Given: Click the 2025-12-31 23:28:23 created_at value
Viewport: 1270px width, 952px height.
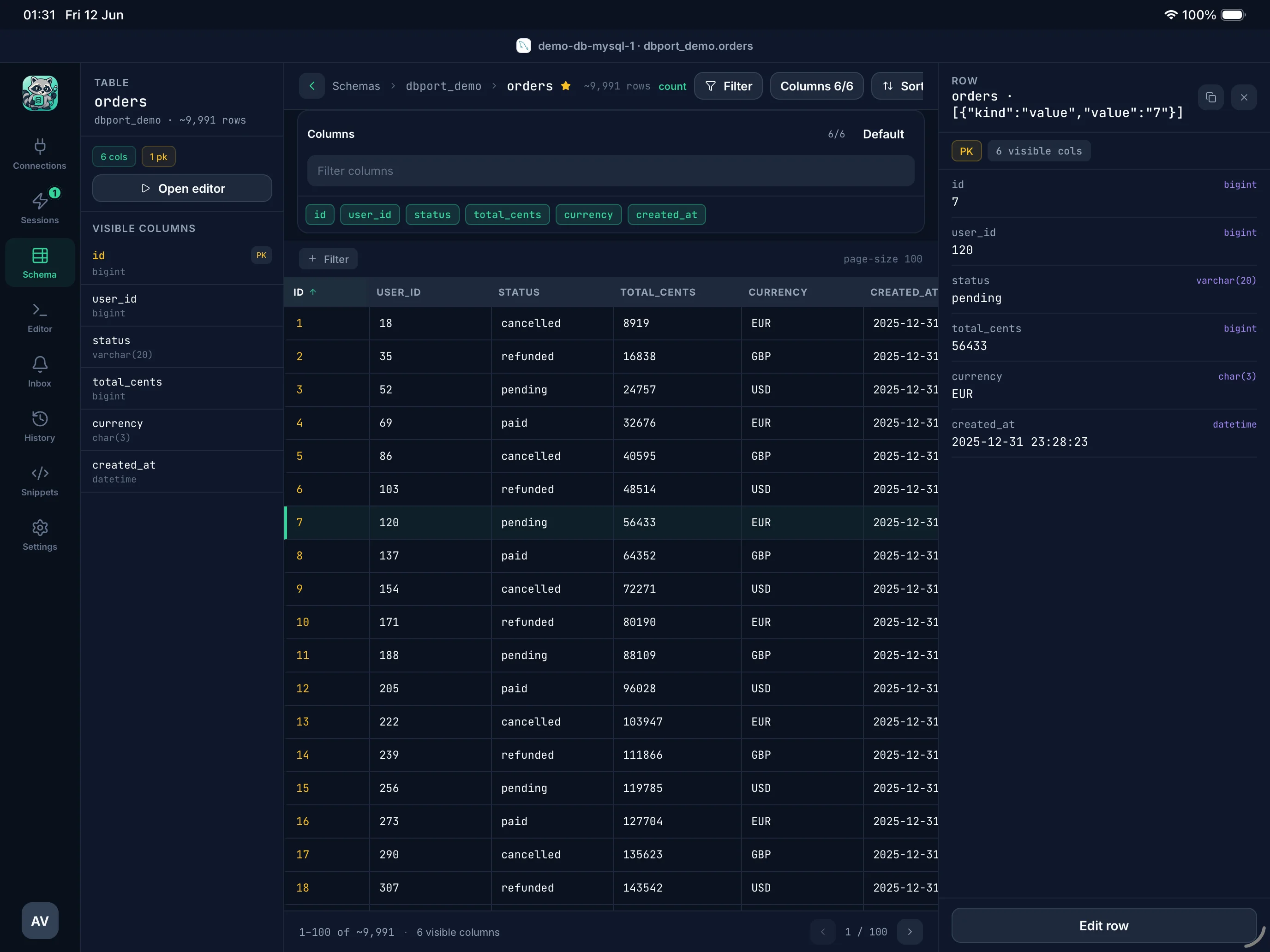Looking at the screenshot, I should point(1019,442).
